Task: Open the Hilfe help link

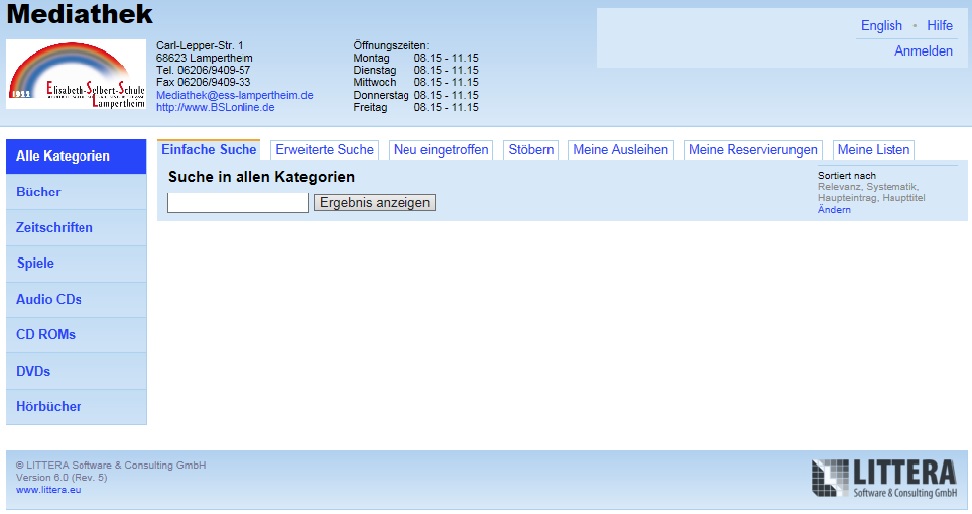Action: [x=940, y=26]
